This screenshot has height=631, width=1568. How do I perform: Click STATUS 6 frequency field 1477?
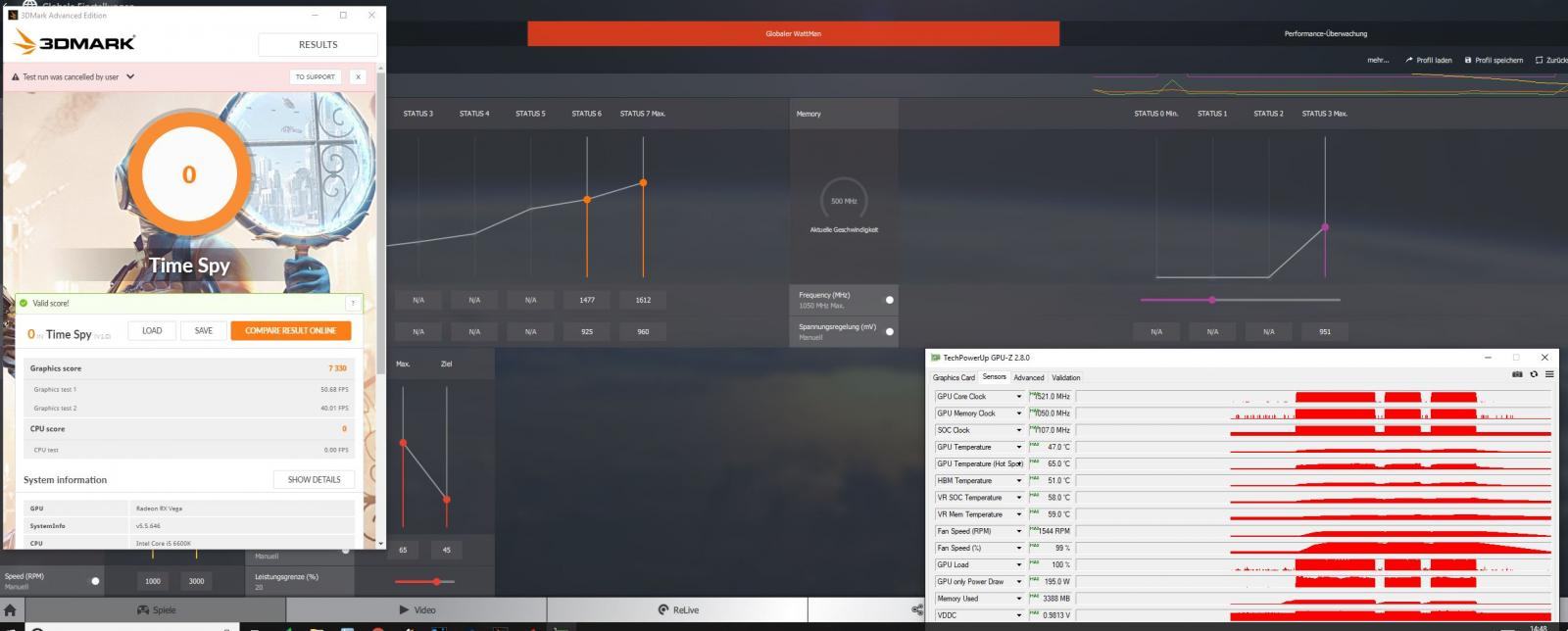[587, 300]
